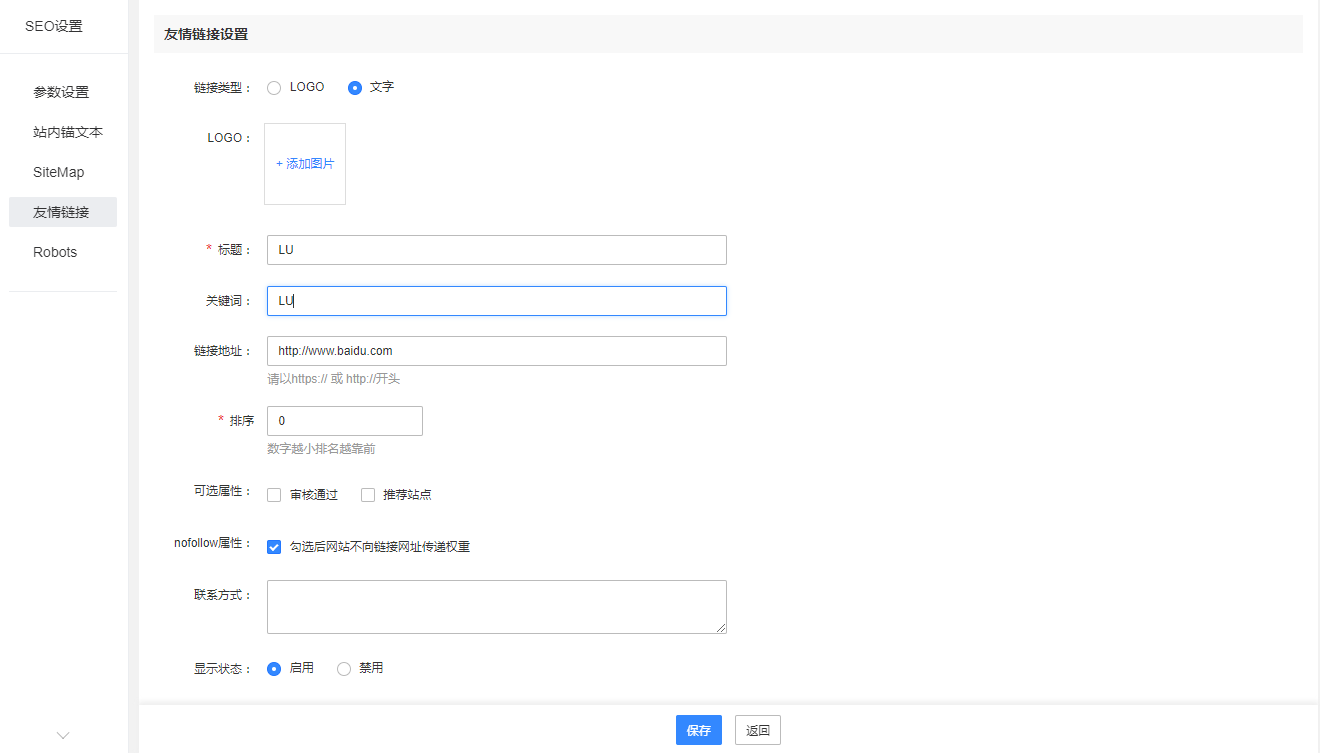Uncheck the nofollow attribute checkbox
The image size is (1320, 753).
pos(274,547)
